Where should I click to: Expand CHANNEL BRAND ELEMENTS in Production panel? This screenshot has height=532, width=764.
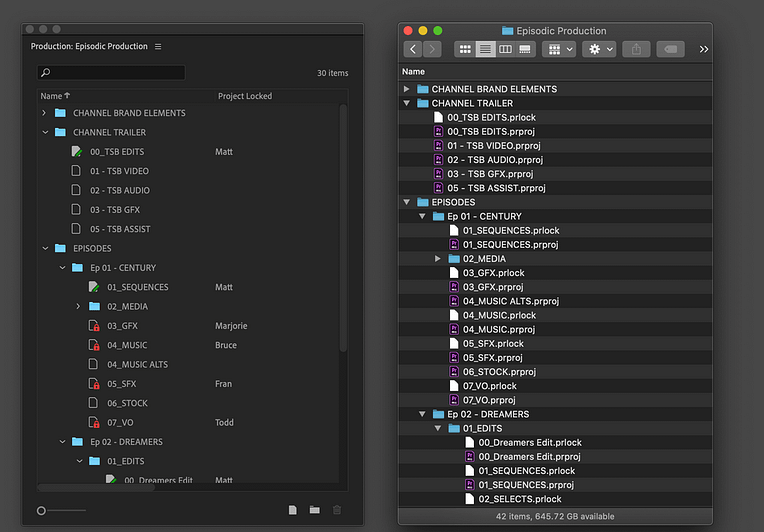(44, 113)
